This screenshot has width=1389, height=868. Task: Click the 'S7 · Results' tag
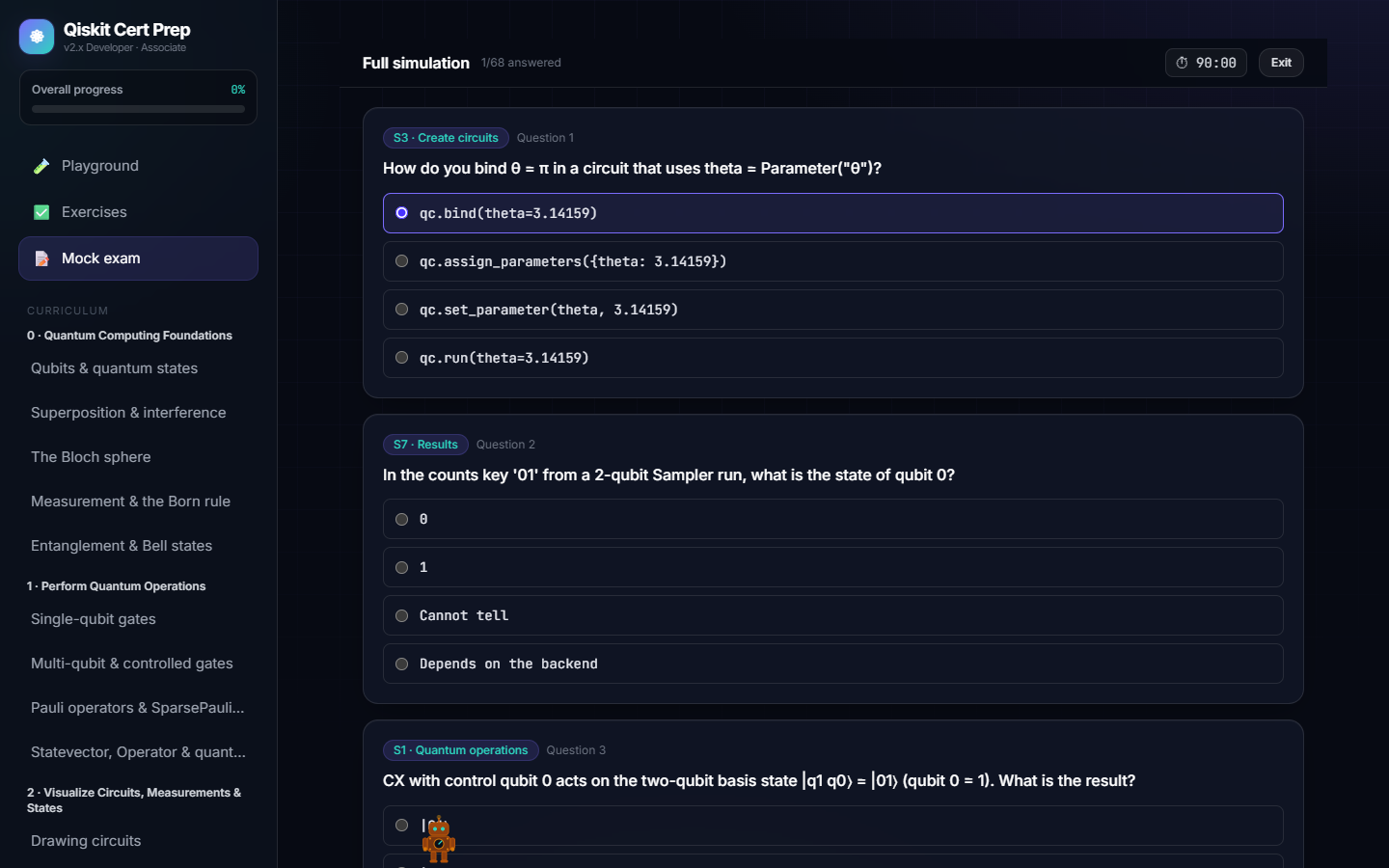click(425, 445)
